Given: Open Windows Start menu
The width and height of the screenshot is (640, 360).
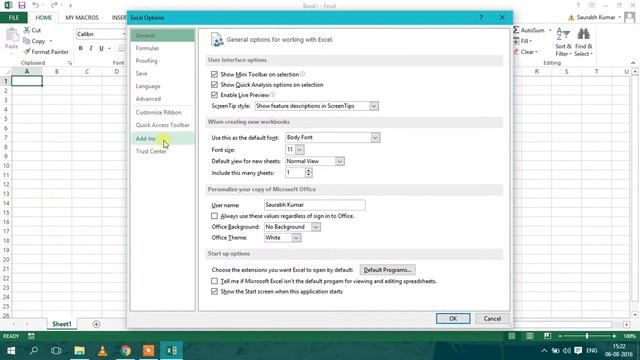Looking at the screenshot, I should click(11, 351).
